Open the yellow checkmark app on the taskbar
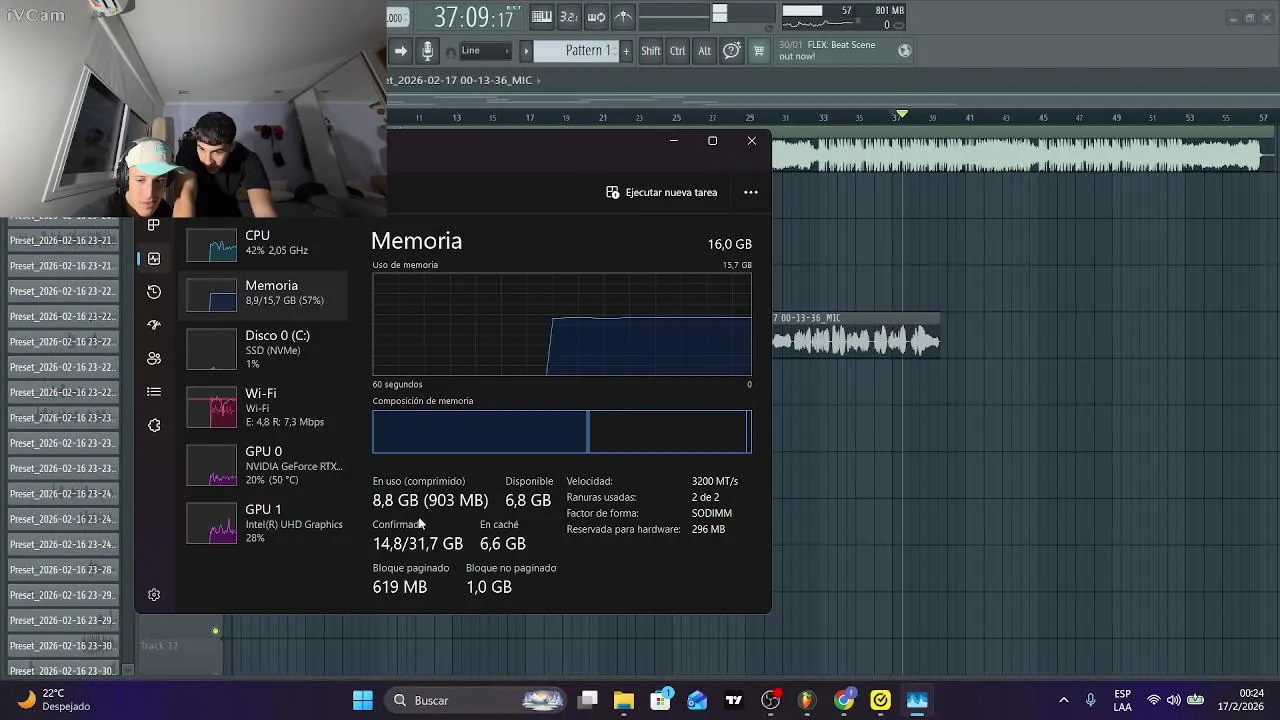This screenshot has width=1280, height=720. (881, 700)
